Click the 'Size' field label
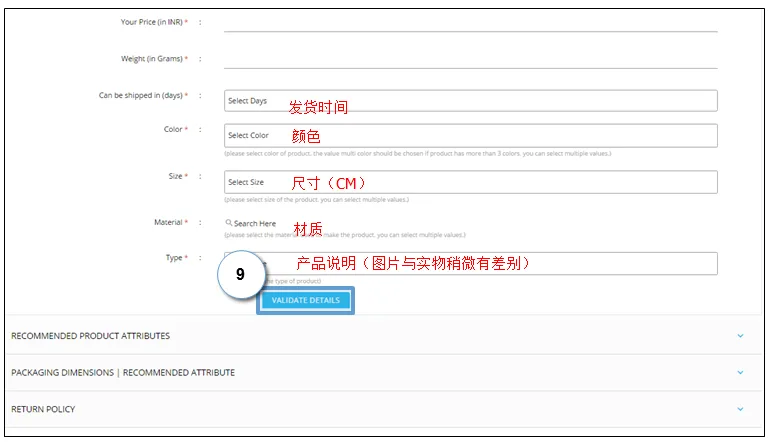 click(176, 176)
